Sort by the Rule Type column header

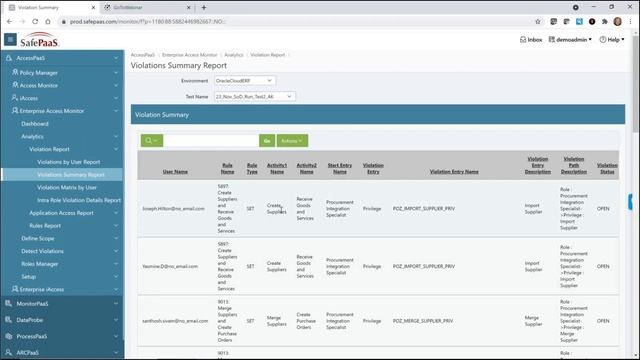tap(252, 169)
